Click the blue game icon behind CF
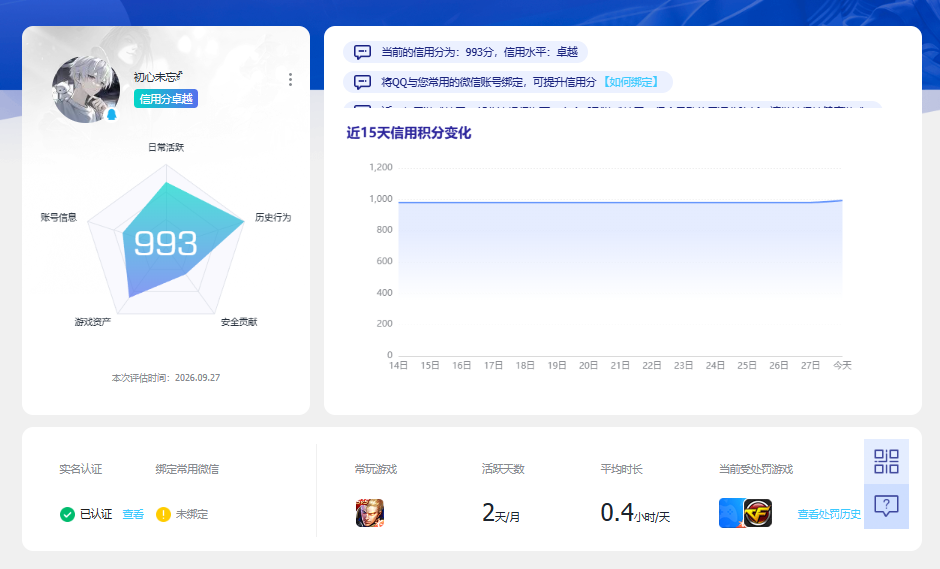Viewport: 940px width, 569px height. [x=731, y=513]
